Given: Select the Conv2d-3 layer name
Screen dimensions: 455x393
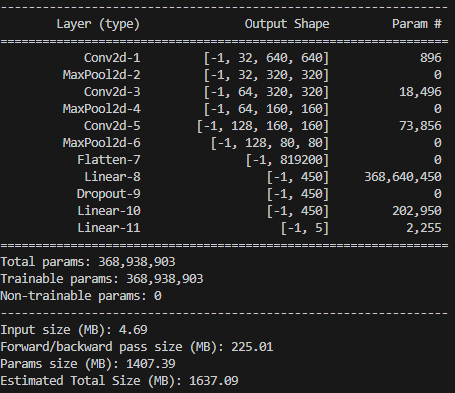Looking at the screenshot, I should click(x=112, y=92).
